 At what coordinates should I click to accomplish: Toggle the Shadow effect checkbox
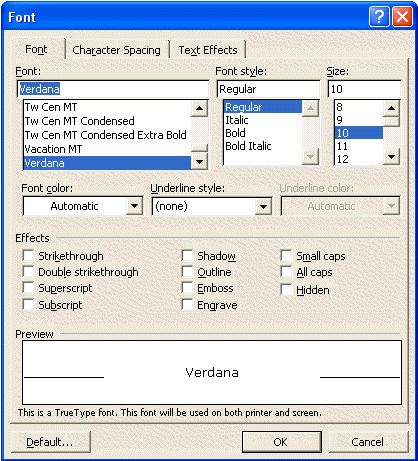click(187, 256)
